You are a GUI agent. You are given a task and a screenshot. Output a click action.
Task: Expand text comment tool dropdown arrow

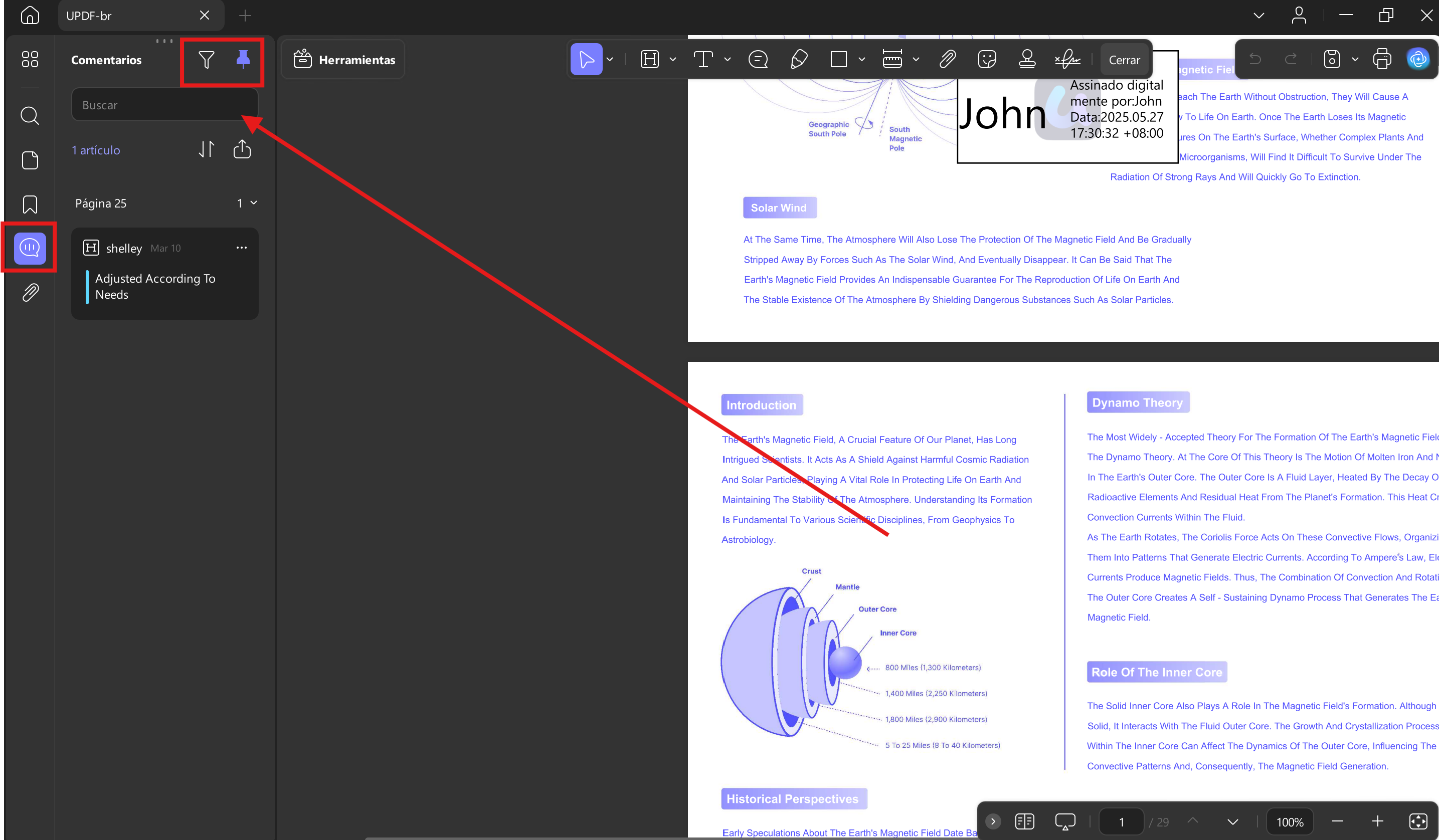(728, 59)
